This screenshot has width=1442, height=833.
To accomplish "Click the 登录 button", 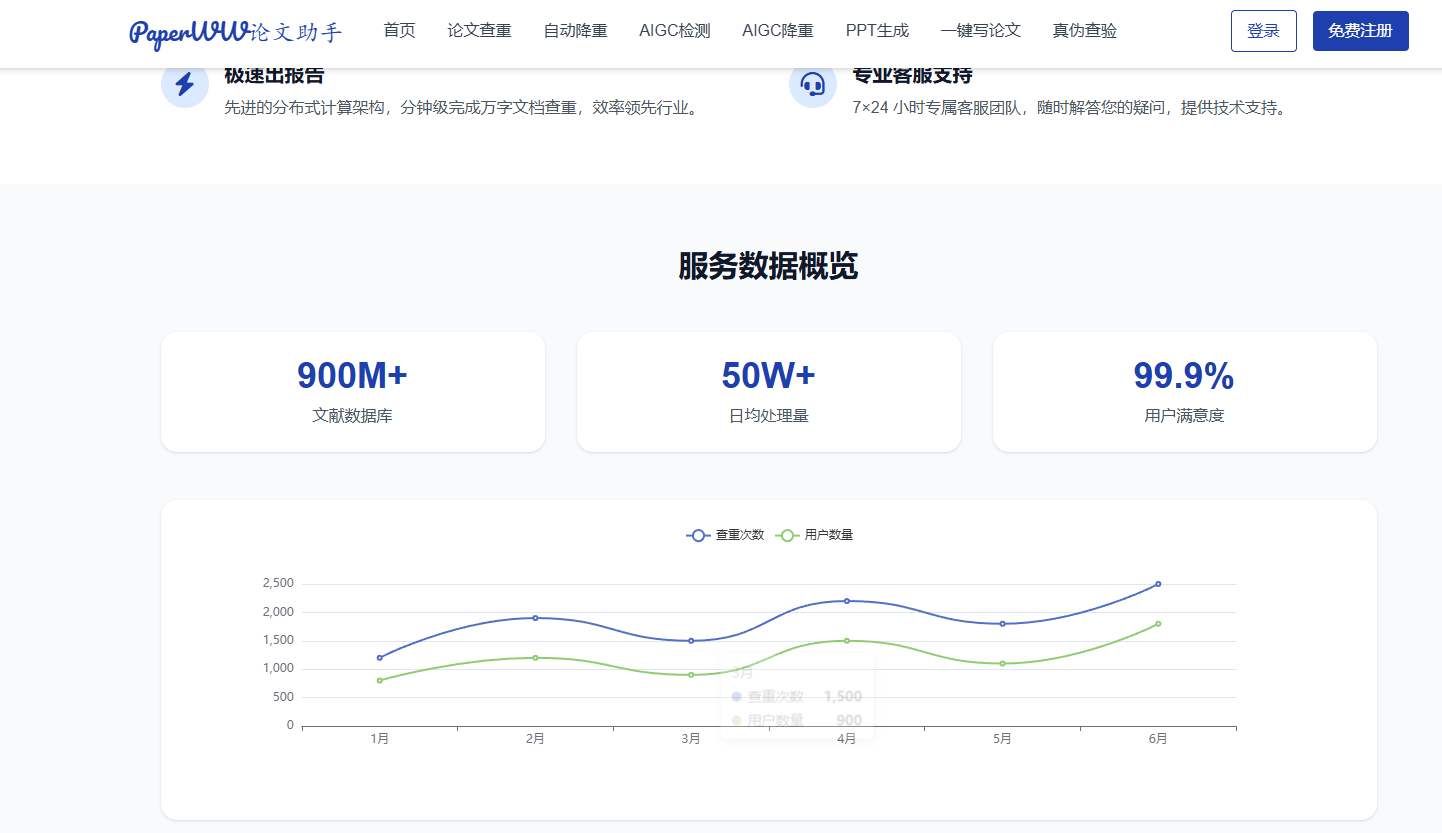I will pos(1264,31).
